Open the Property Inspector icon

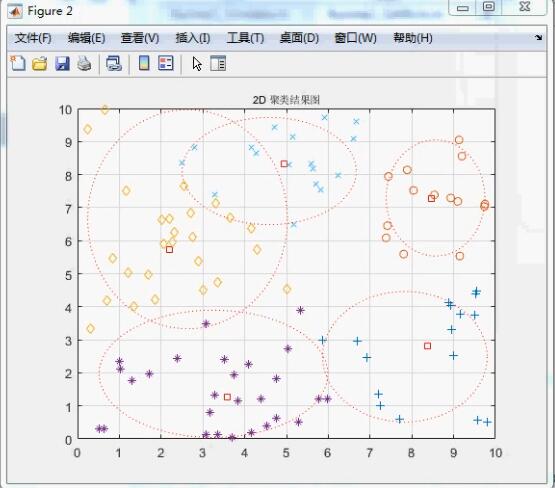[x=218, y=64]
